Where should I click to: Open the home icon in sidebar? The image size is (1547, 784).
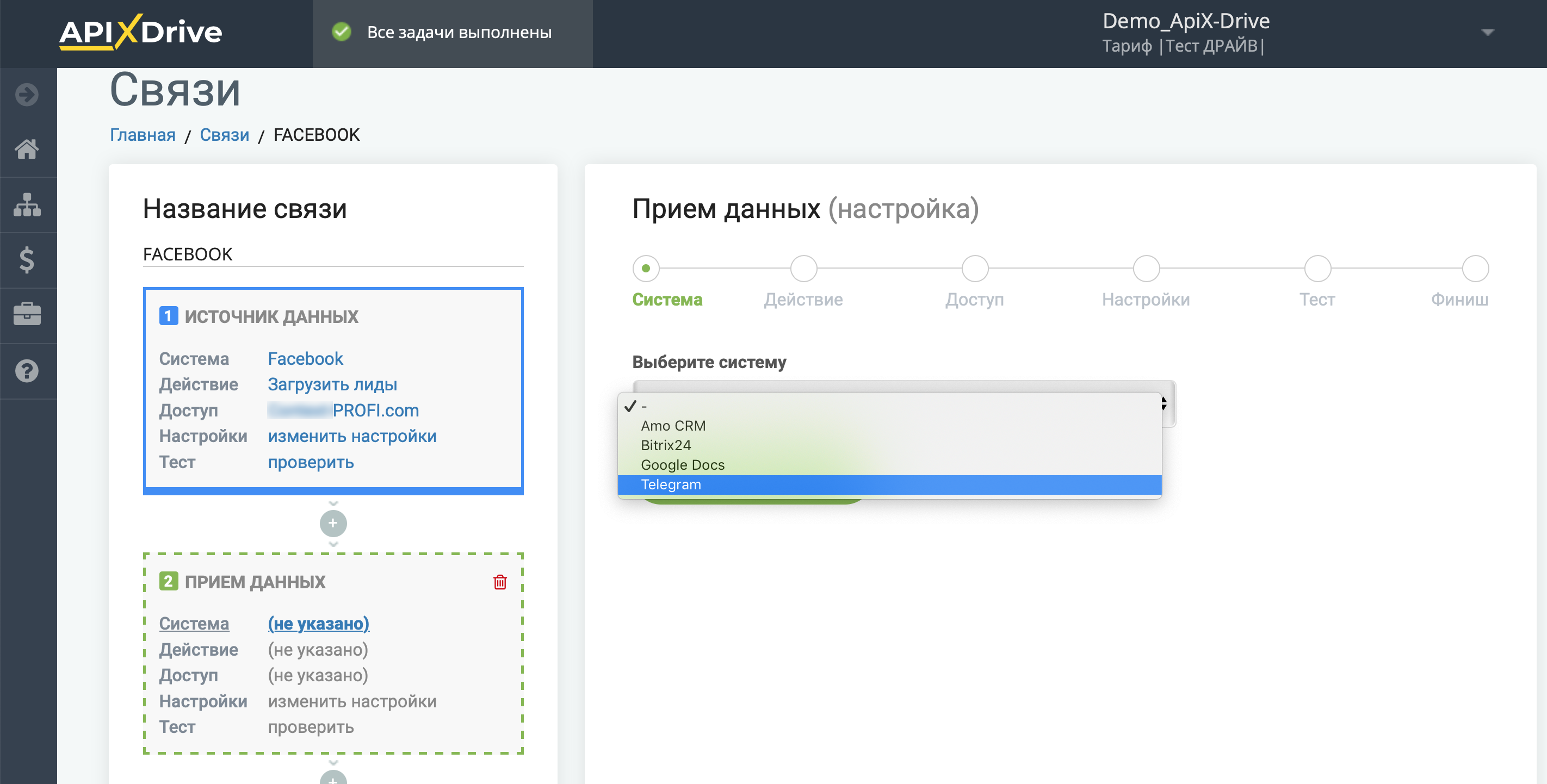coord(27,149)
